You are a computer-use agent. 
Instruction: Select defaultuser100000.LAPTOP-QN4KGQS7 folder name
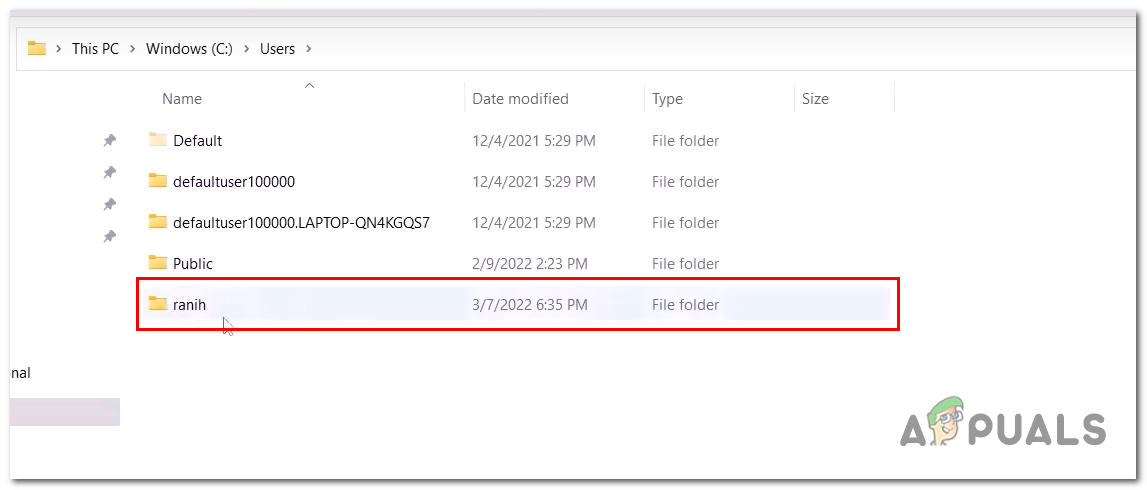(x=301, y=222)
